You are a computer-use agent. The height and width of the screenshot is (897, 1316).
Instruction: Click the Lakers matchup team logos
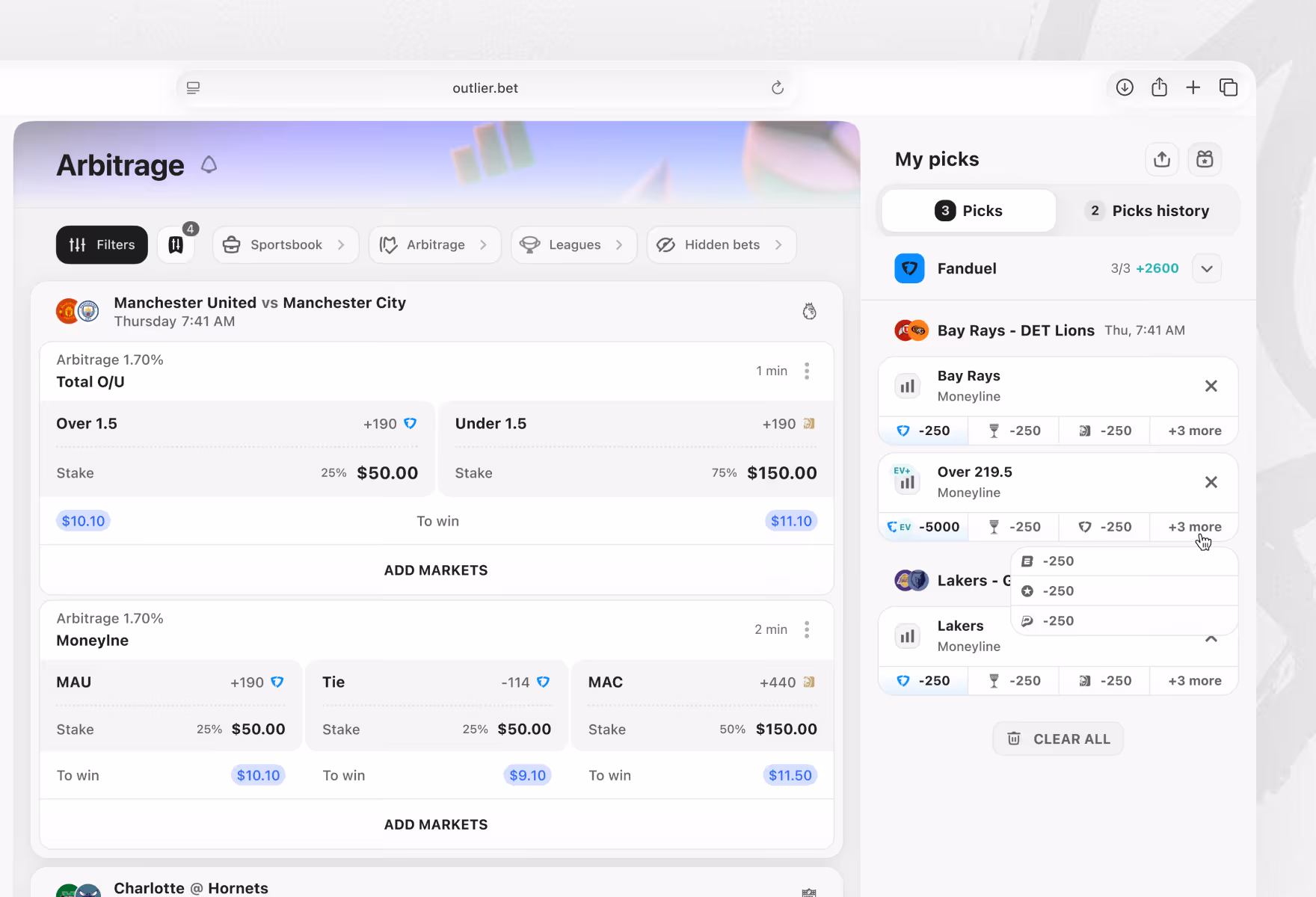(911, 580)
